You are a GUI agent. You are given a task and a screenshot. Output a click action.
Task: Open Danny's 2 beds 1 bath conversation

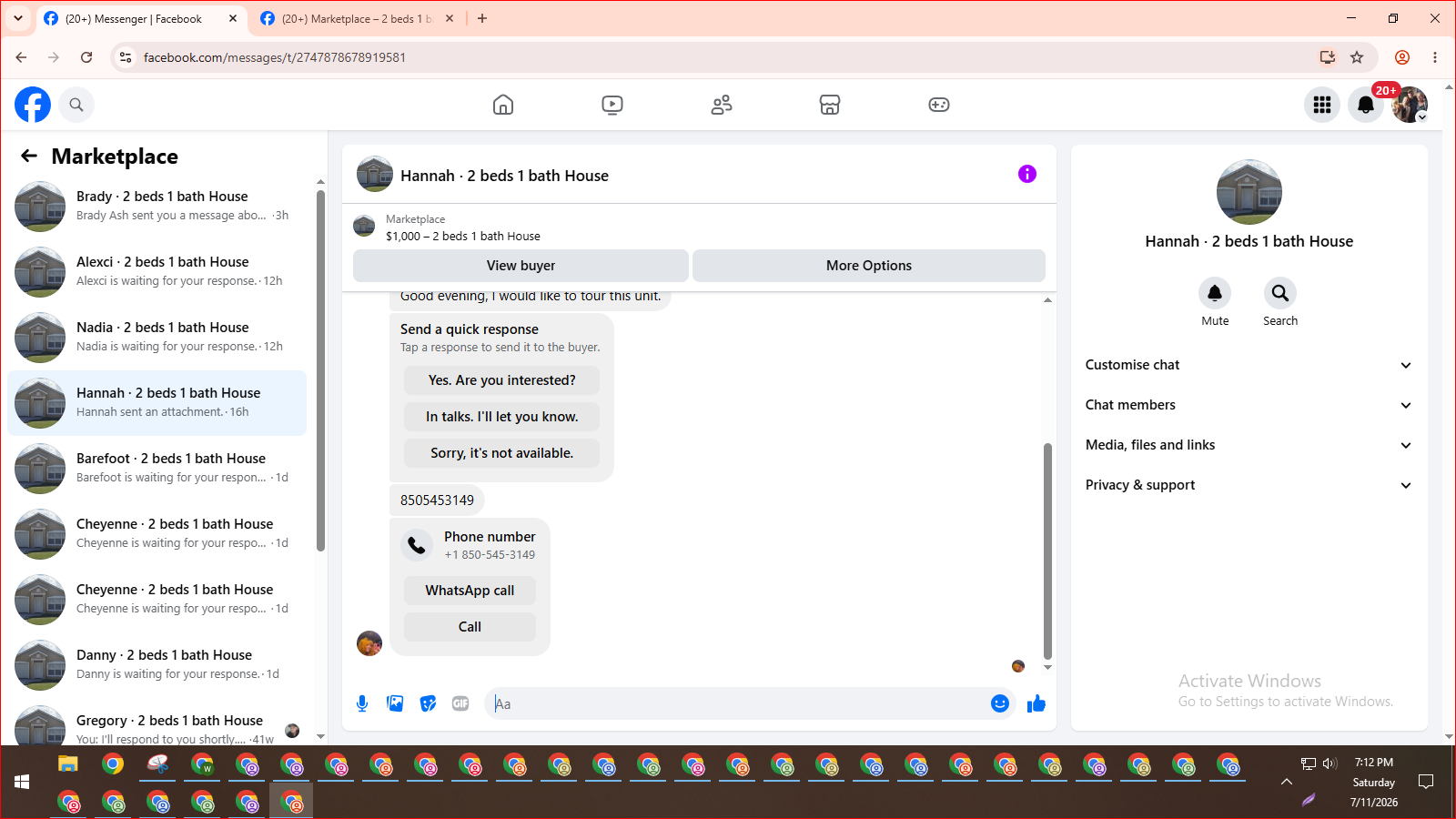click(x=157, y=665)
